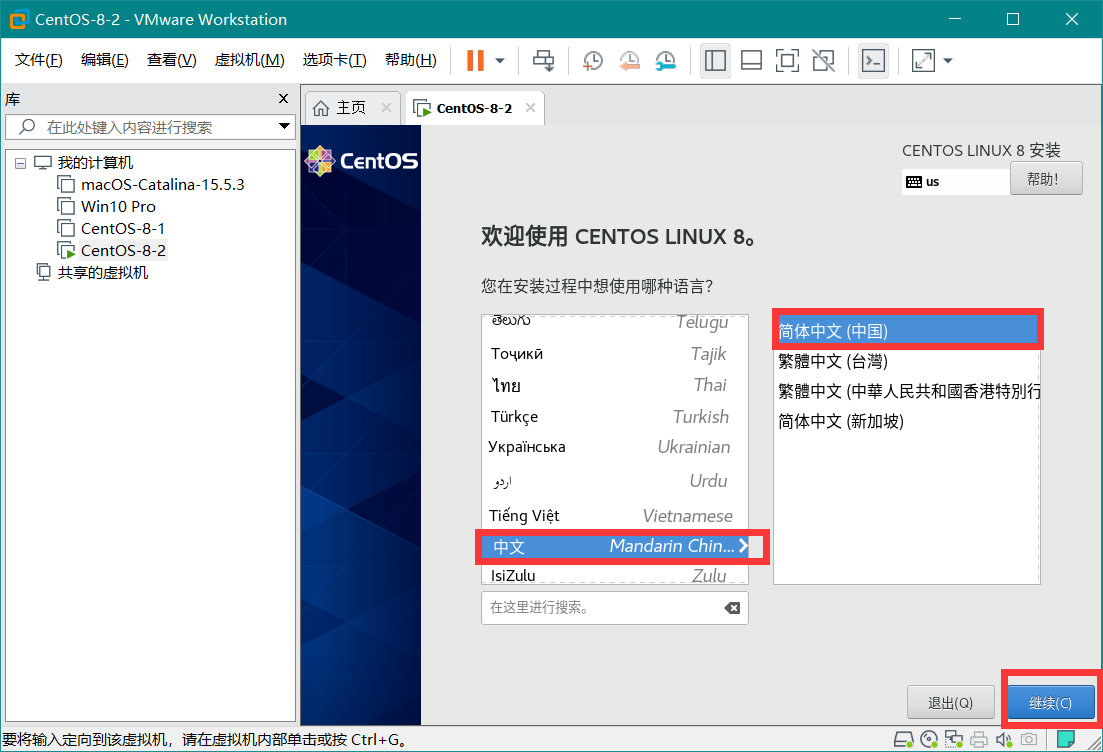This screenshot has width=1103, height=752.
Task: Enter full screen mode from the toolbar
Action: [787, 61]
